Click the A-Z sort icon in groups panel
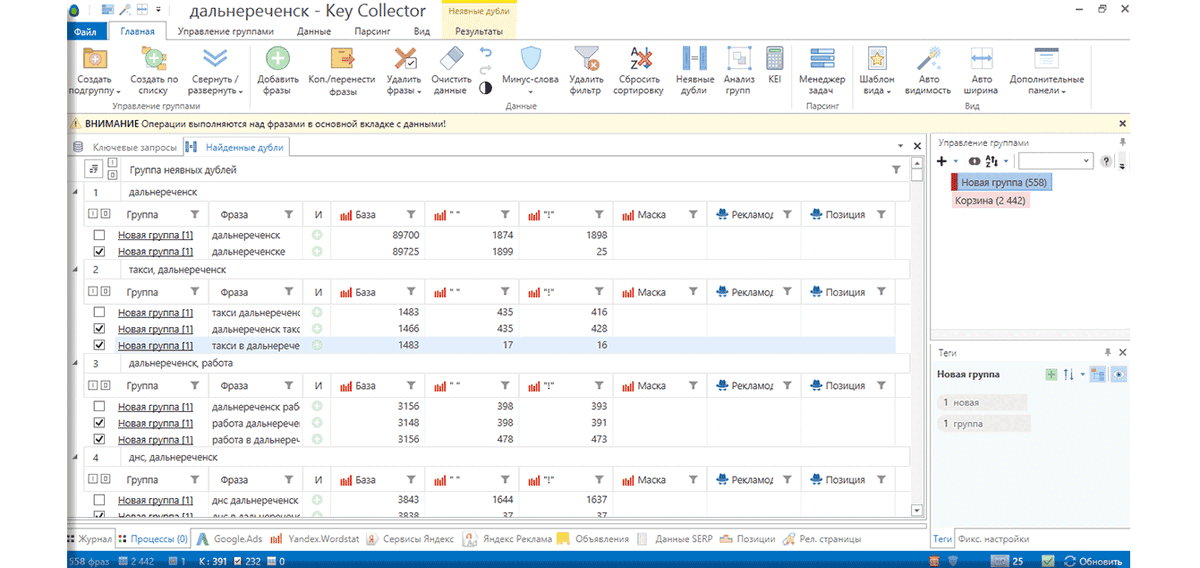 click(991, 161)
